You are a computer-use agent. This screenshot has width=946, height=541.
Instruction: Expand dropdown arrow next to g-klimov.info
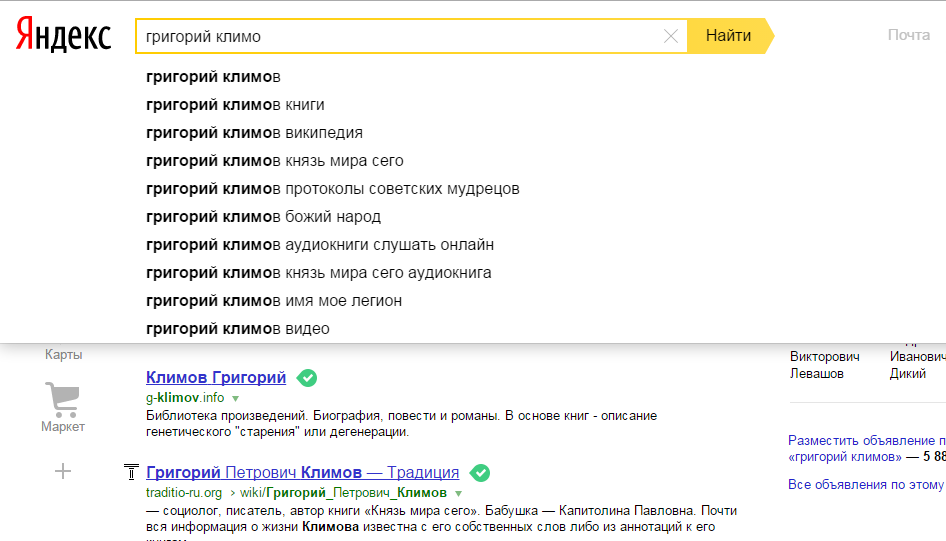235,399
